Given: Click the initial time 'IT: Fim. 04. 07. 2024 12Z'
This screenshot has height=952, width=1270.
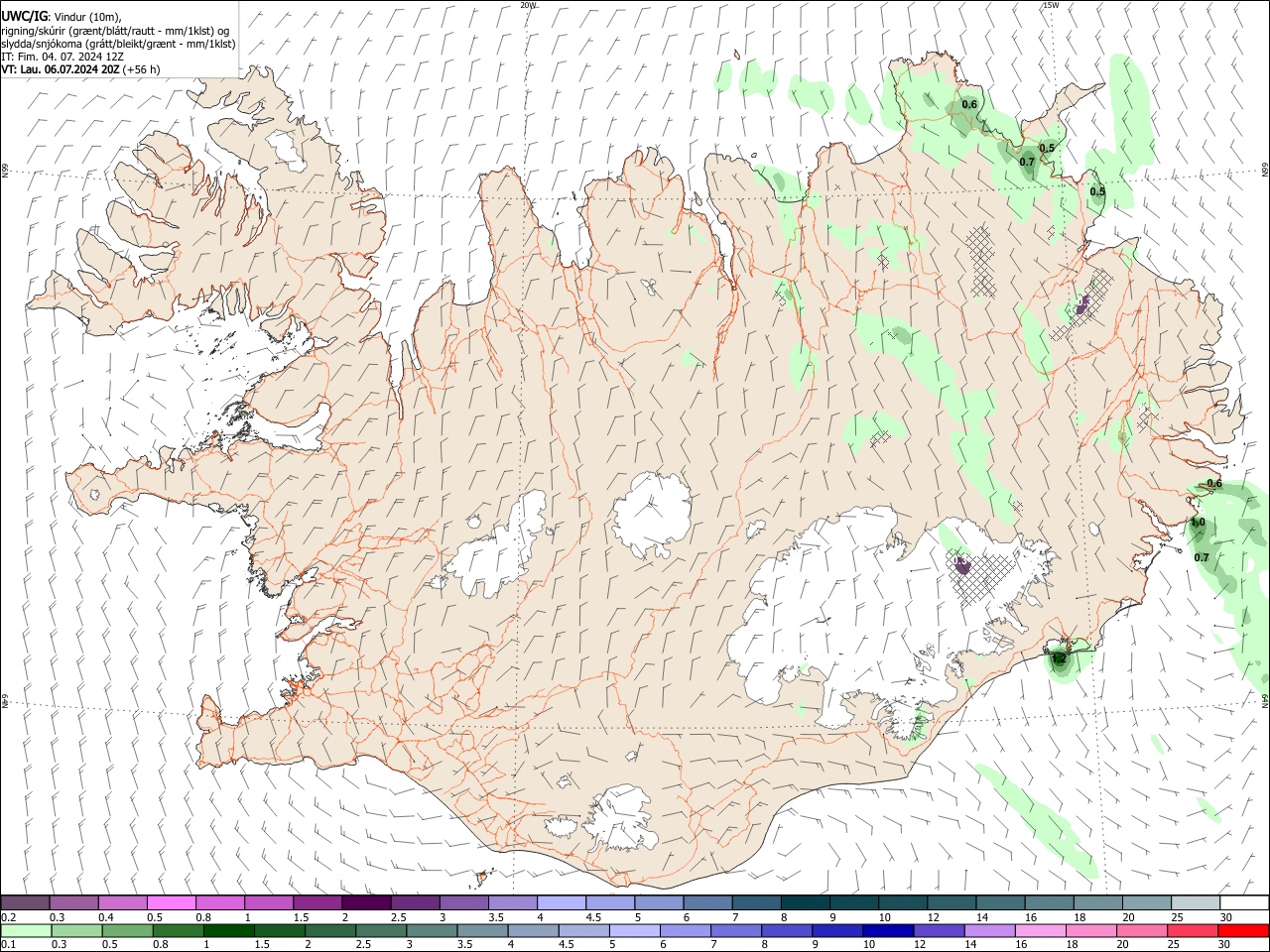Looking at the screenshot, I should 63,57.
